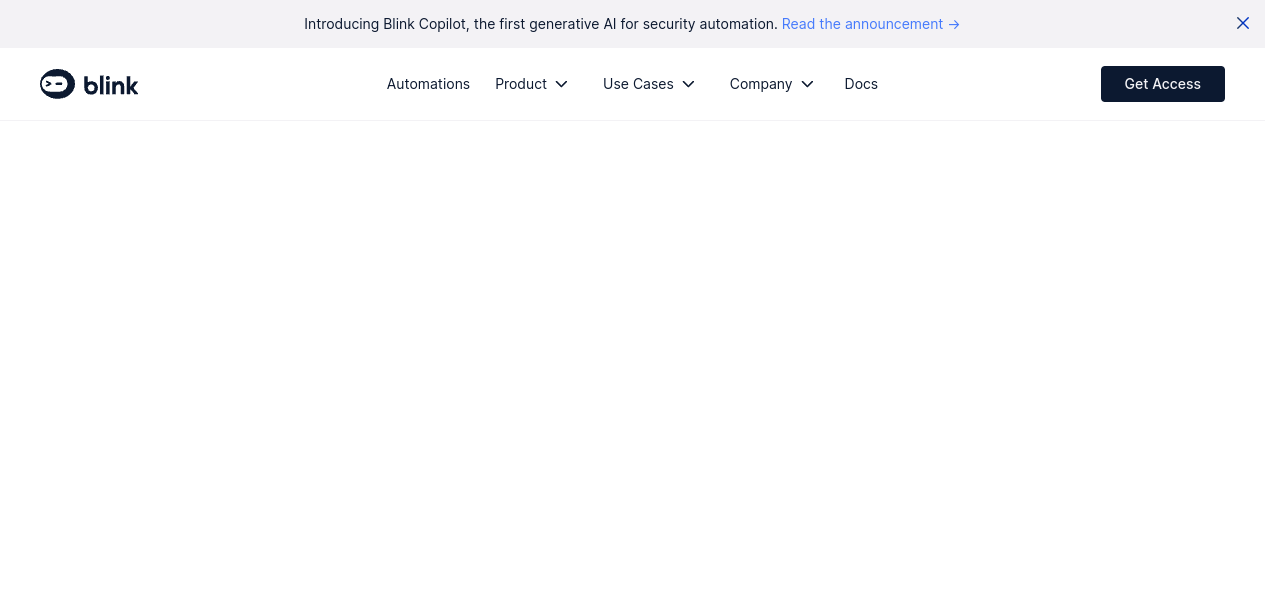Open the Automations nav item
The height and width of the screenshot is (600, 1280).
pos(428,84)
